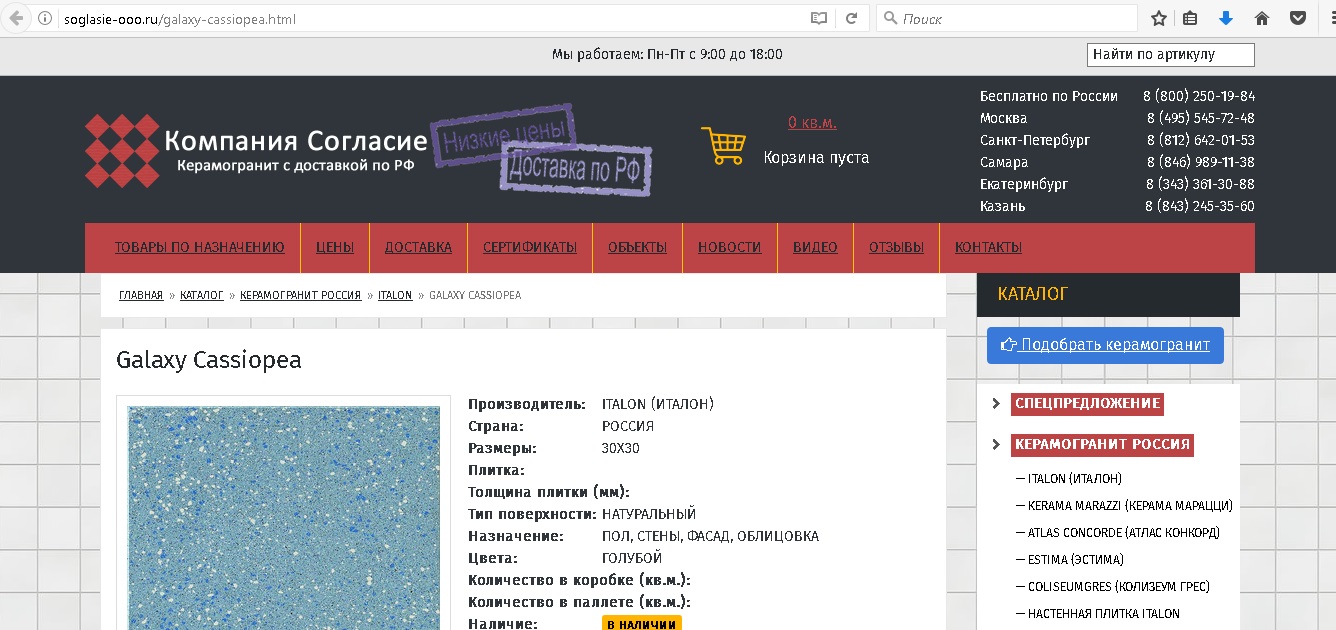Open the Pocket icon in toolbar
This screenshot has height=630, width=1336.
tap(1297, 18)
